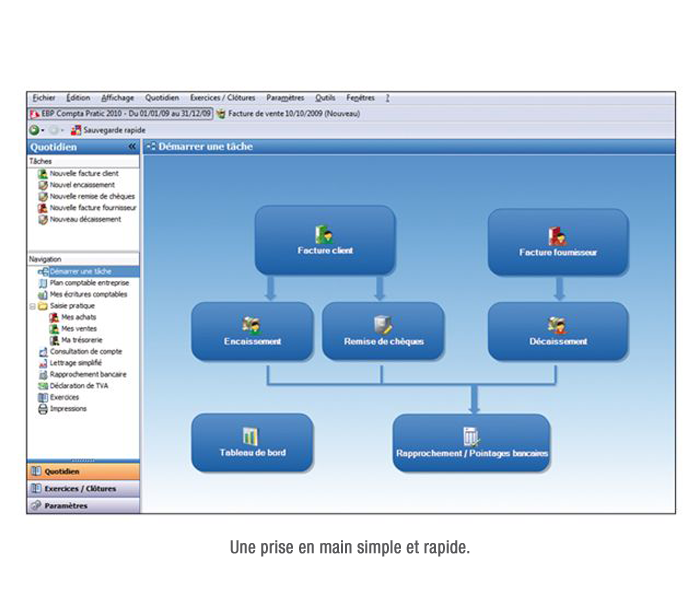Open the Tableau de bord tile

[252, 442]
